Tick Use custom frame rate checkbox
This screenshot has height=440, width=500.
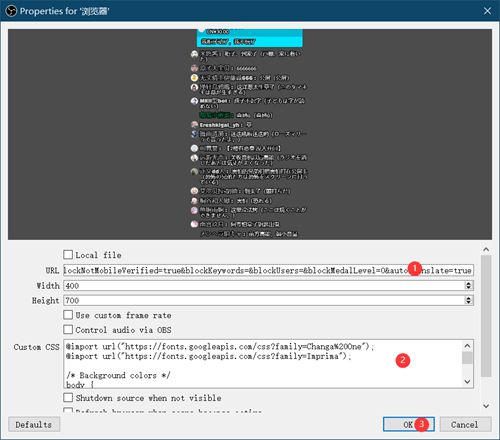pyautogui.click(x=68, y=315)
